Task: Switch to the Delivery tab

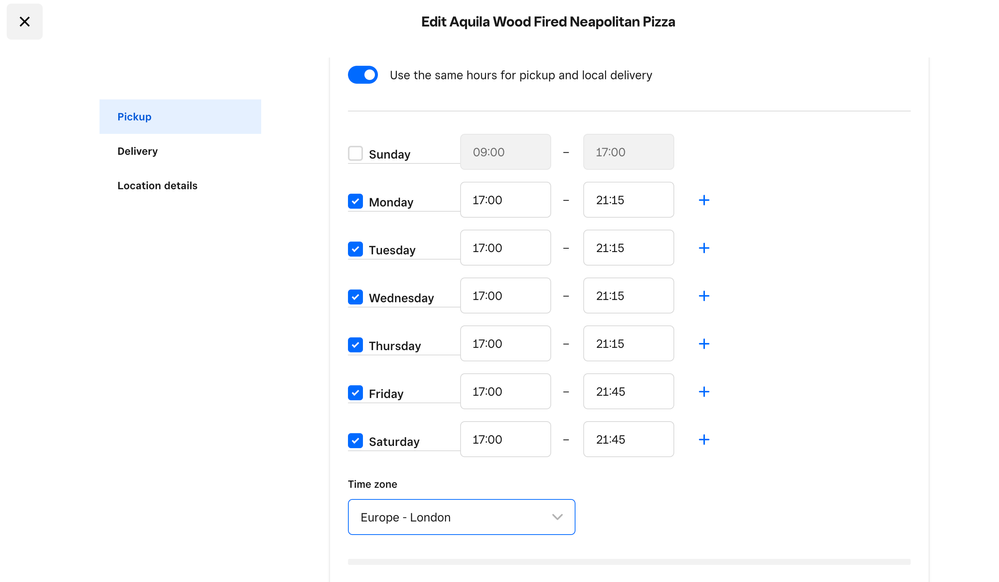Action: 138,151
